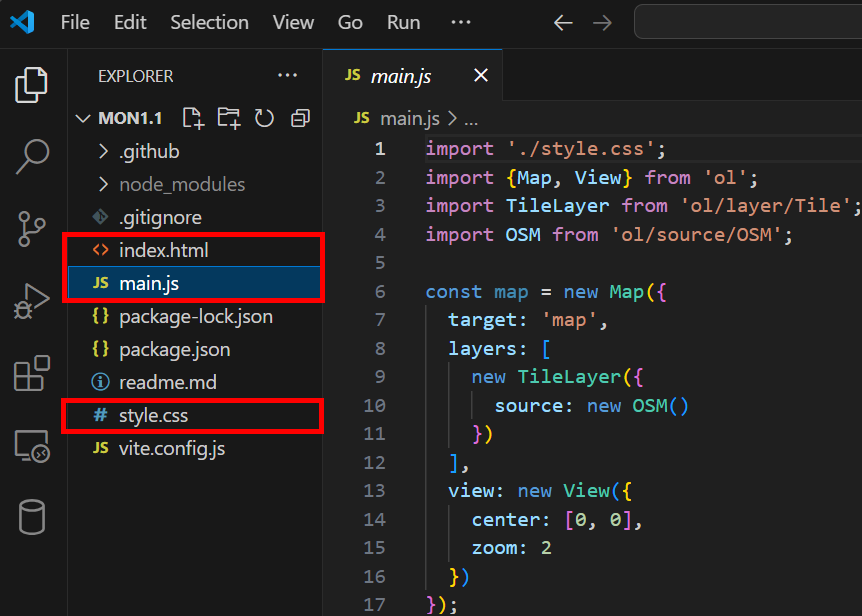This screenshot has height=616, width=862.
Task: Click 'const map' declaration on line 6
Action: click(477, 292)
